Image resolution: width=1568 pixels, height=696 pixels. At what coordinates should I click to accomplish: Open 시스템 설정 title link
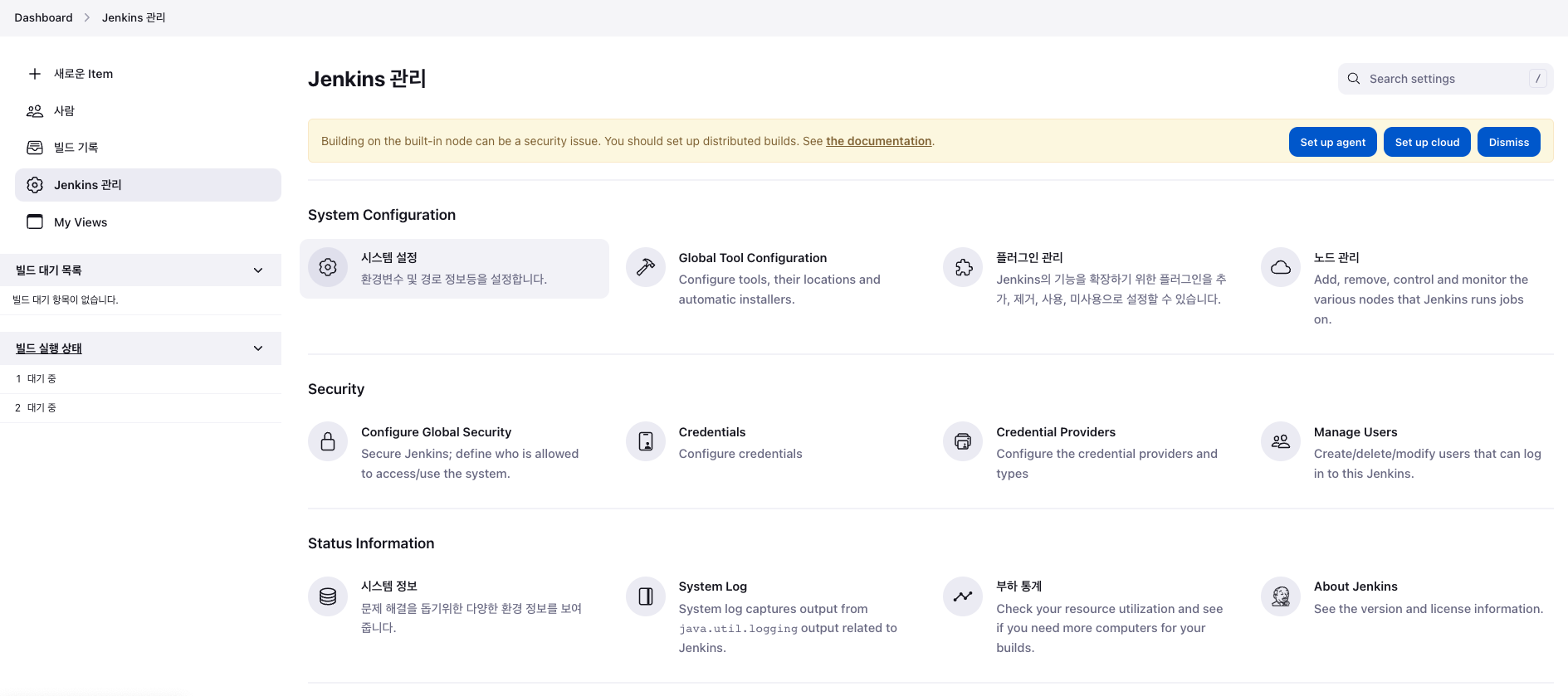[389, 258]
